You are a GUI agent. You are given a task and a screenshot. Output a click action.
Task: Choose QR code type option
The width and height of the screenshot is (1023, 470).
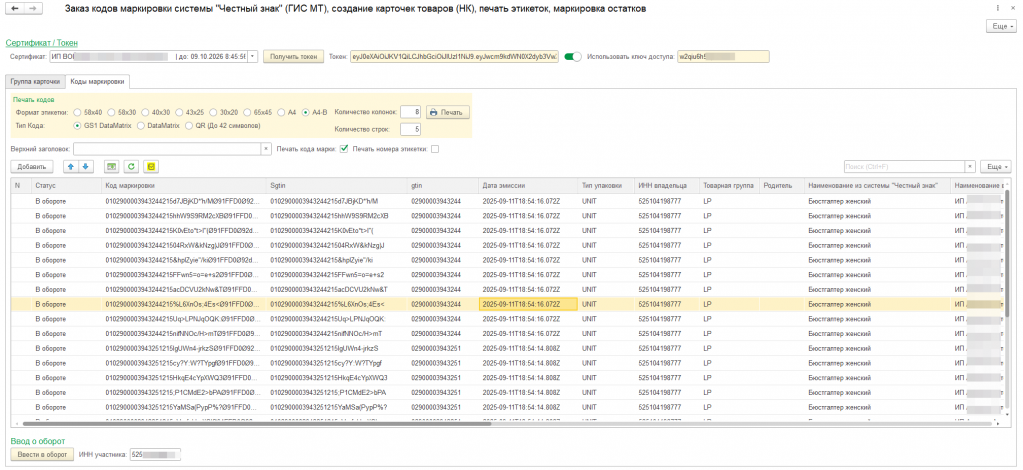(x=191, y=126)
